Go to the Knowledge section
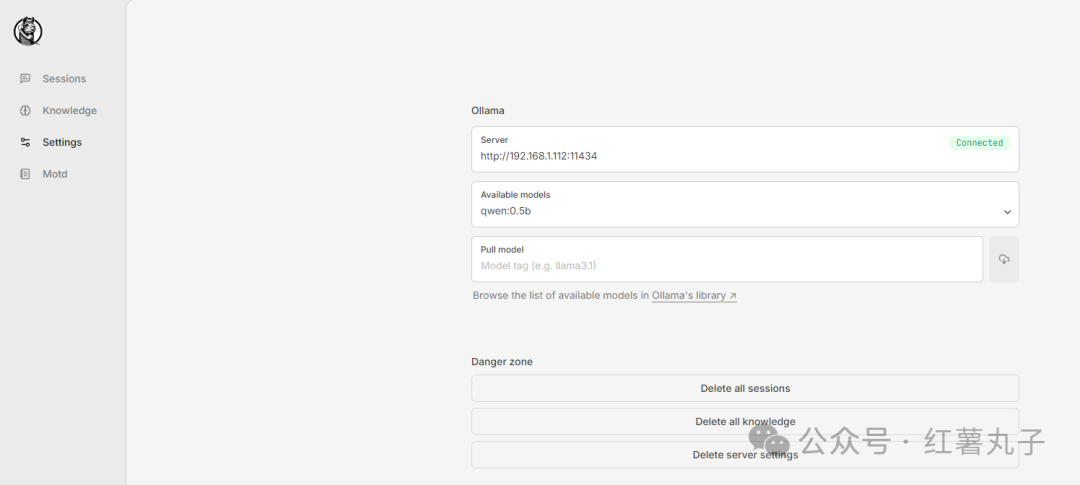1080x485 pixels. [x=59, y=110]
